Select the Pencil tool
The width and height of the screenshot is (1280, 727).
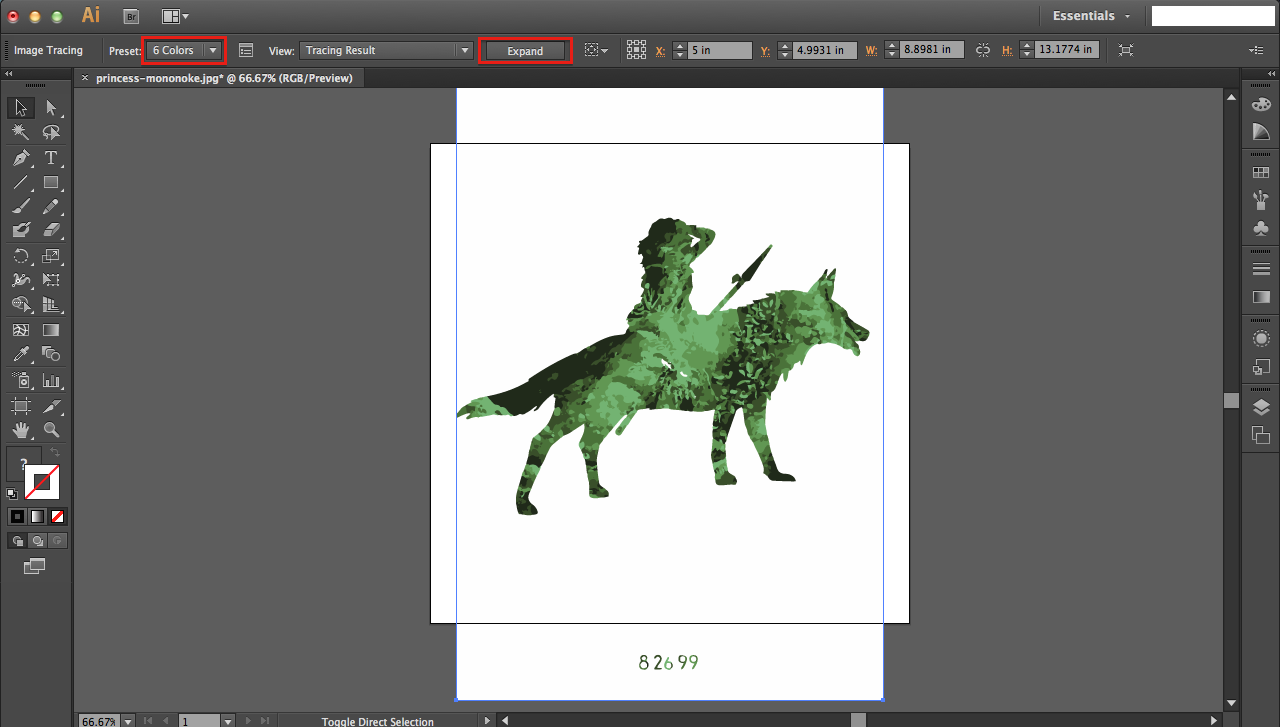(51, 206)
